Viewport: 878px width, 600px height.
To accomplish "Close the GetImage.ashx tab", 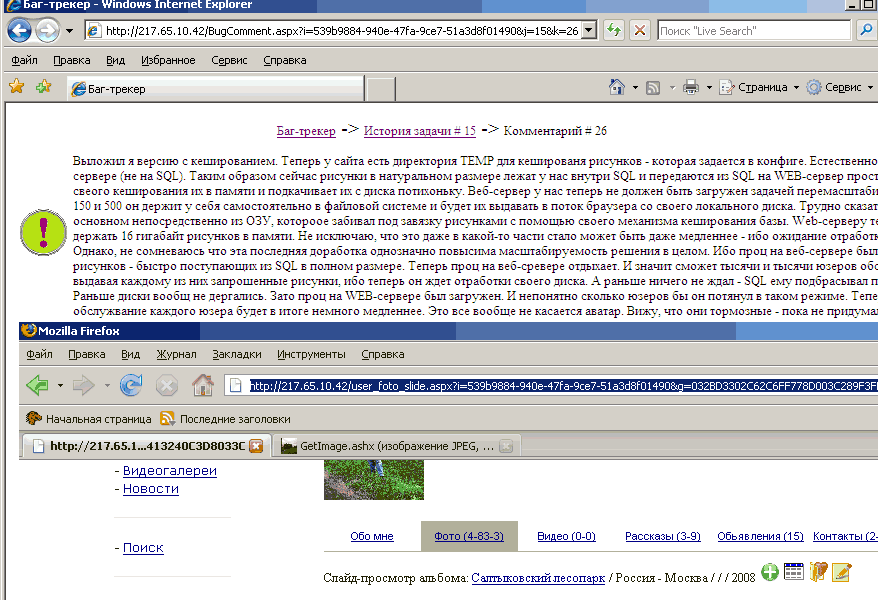I will click(506, 446).
